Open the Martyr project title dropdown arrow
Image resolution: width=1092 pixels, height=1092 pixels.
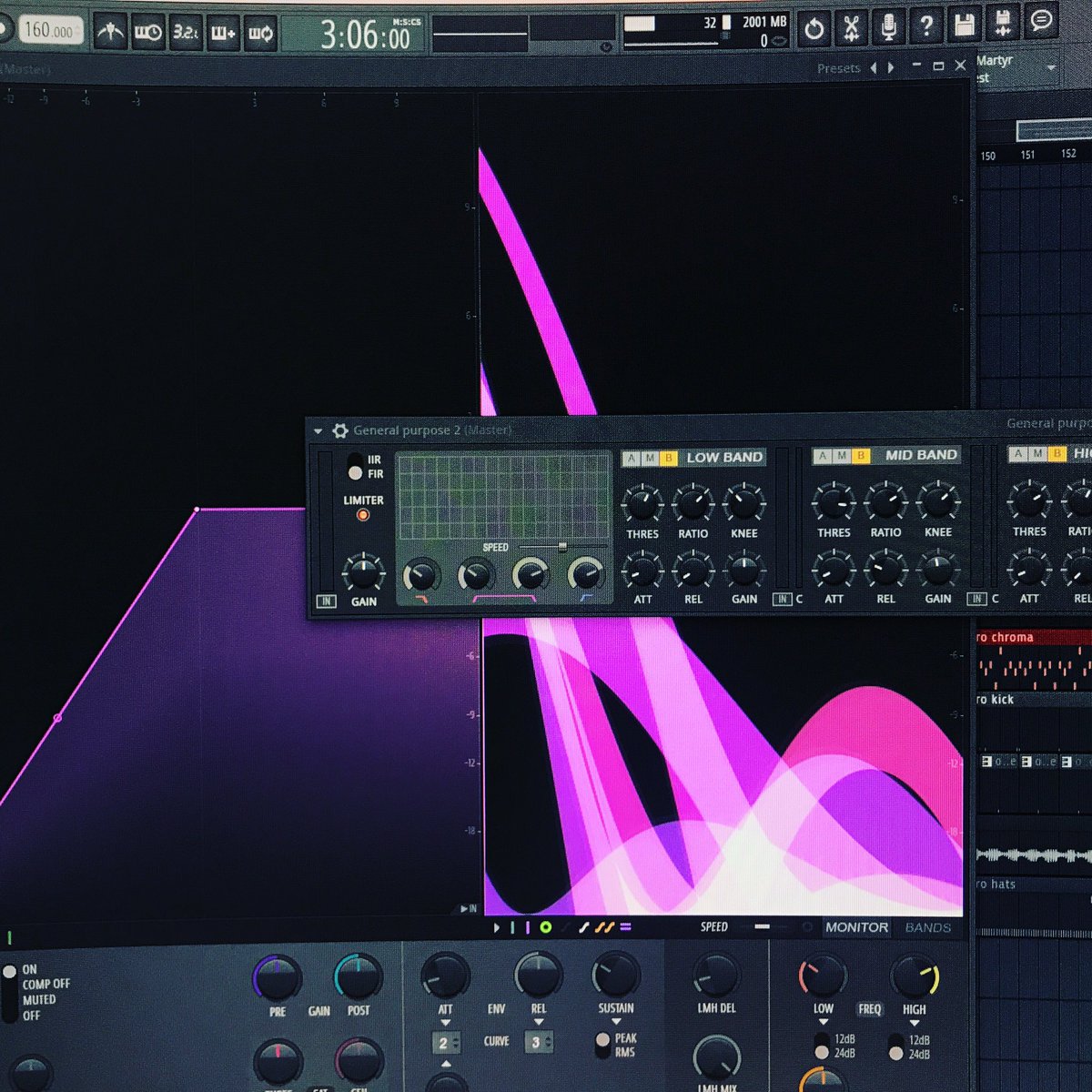click(1052, 68)
